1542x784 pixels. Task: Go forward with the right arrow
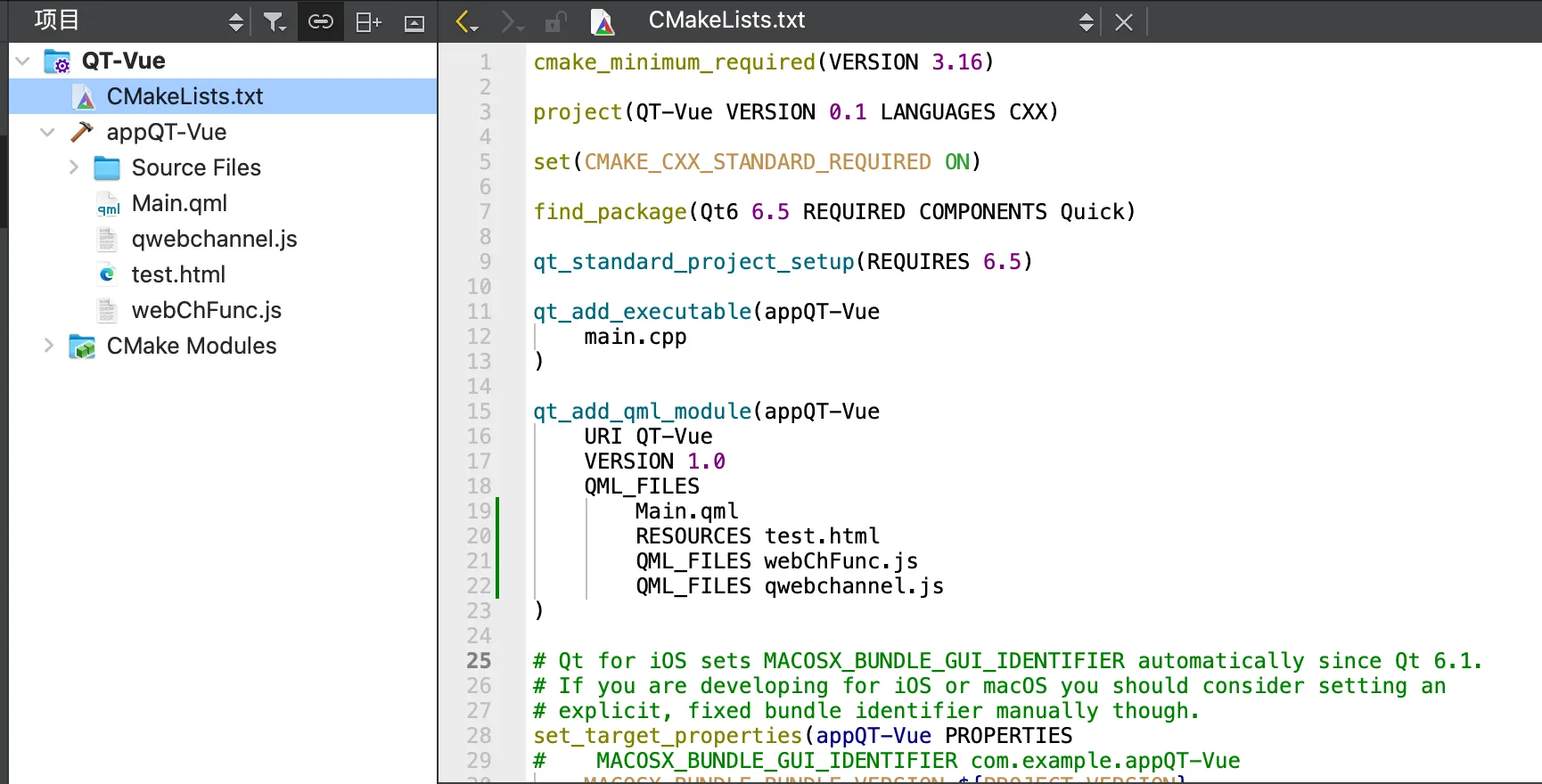512,21
